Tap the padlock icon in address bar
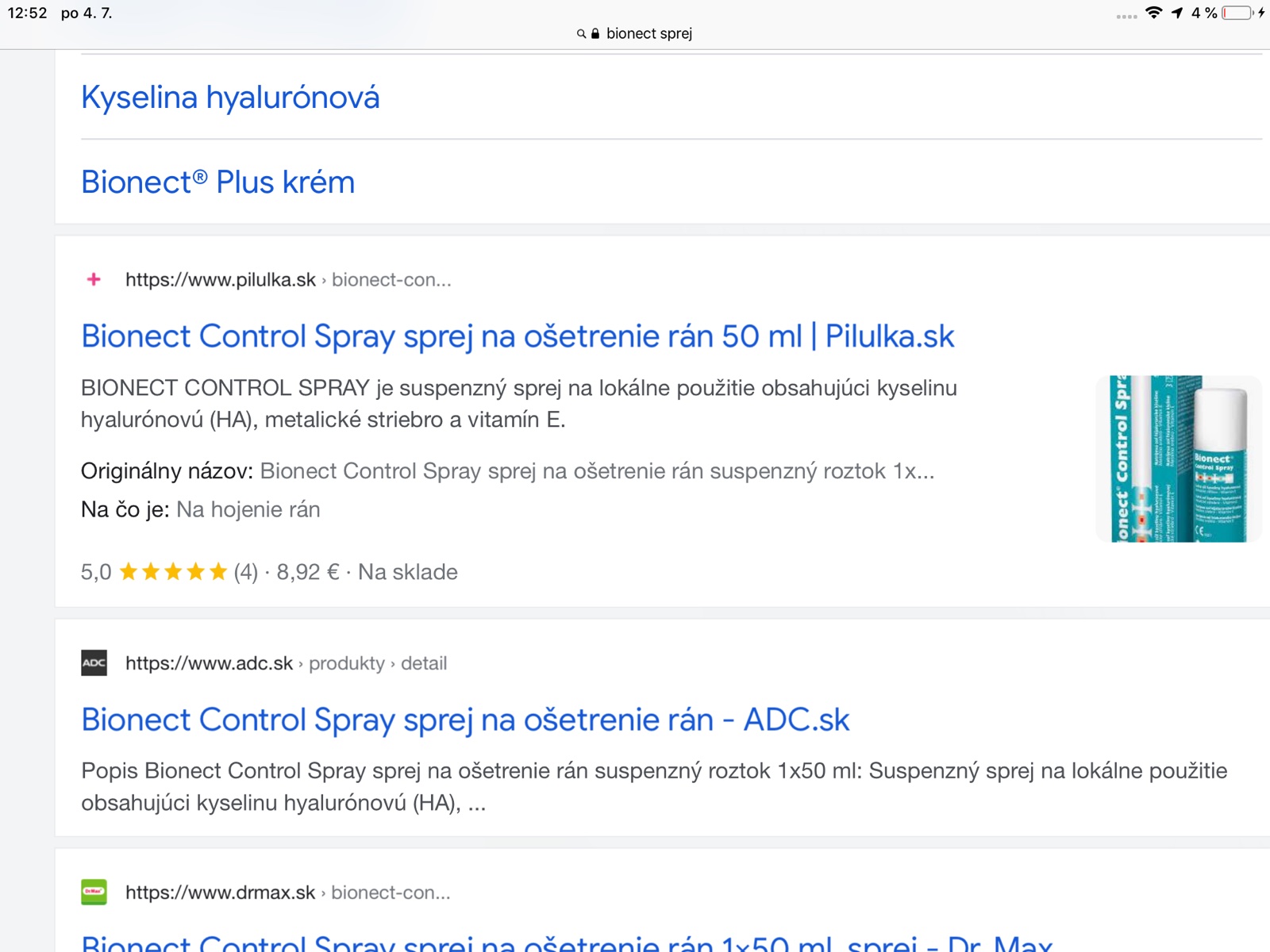 (x=595, y=34)
